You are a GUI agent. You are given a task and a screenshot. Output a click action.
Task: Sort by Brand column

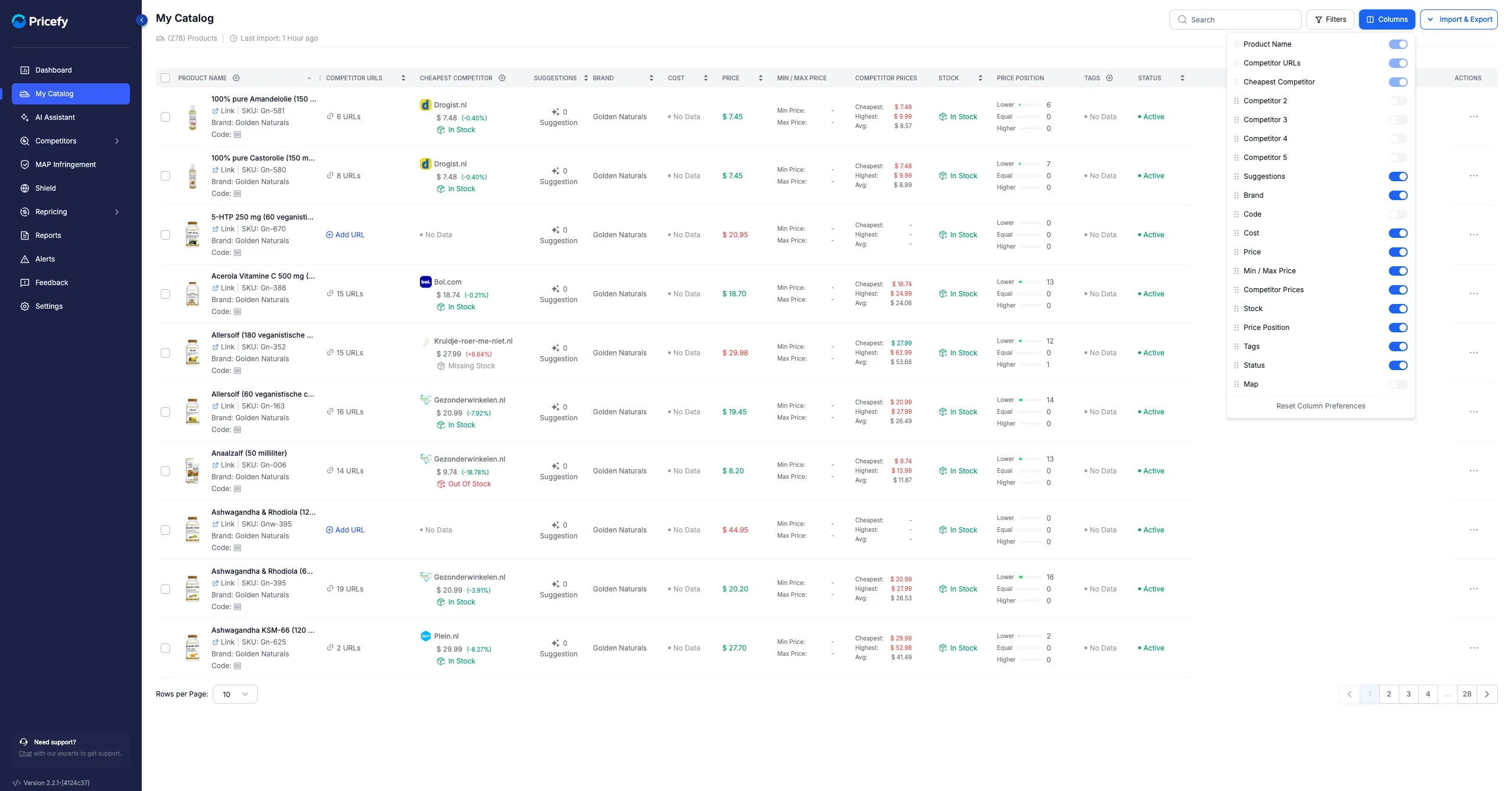[x=651, y=78]
